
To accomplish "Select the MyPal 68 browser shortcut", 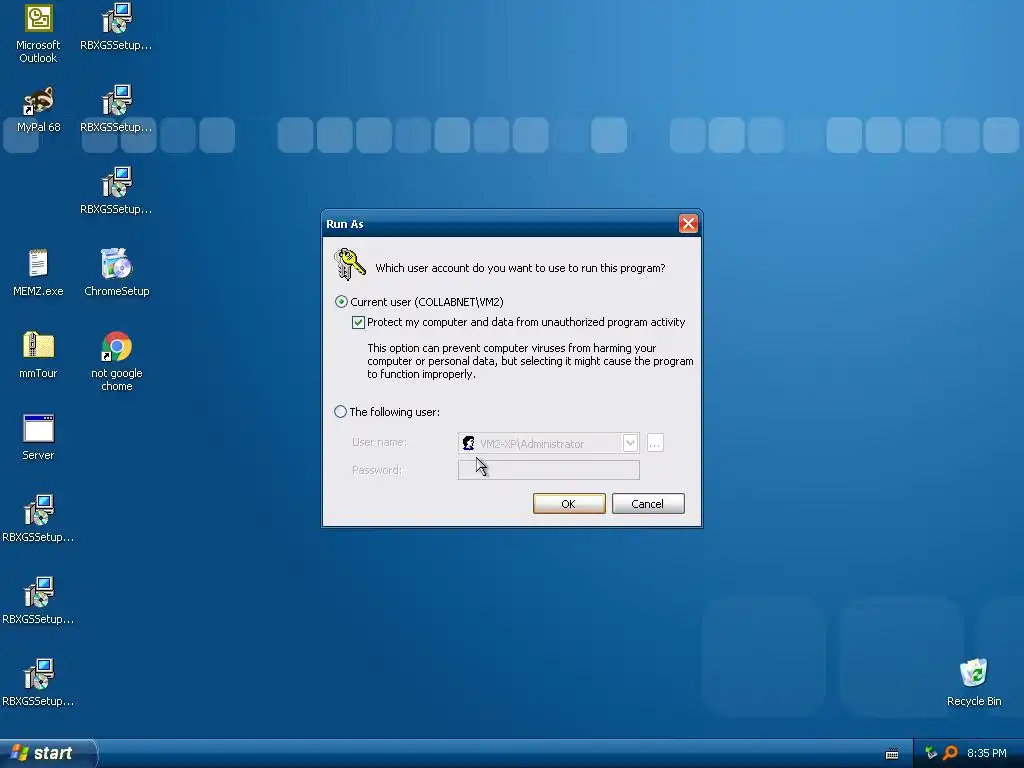I will (38, 110).
